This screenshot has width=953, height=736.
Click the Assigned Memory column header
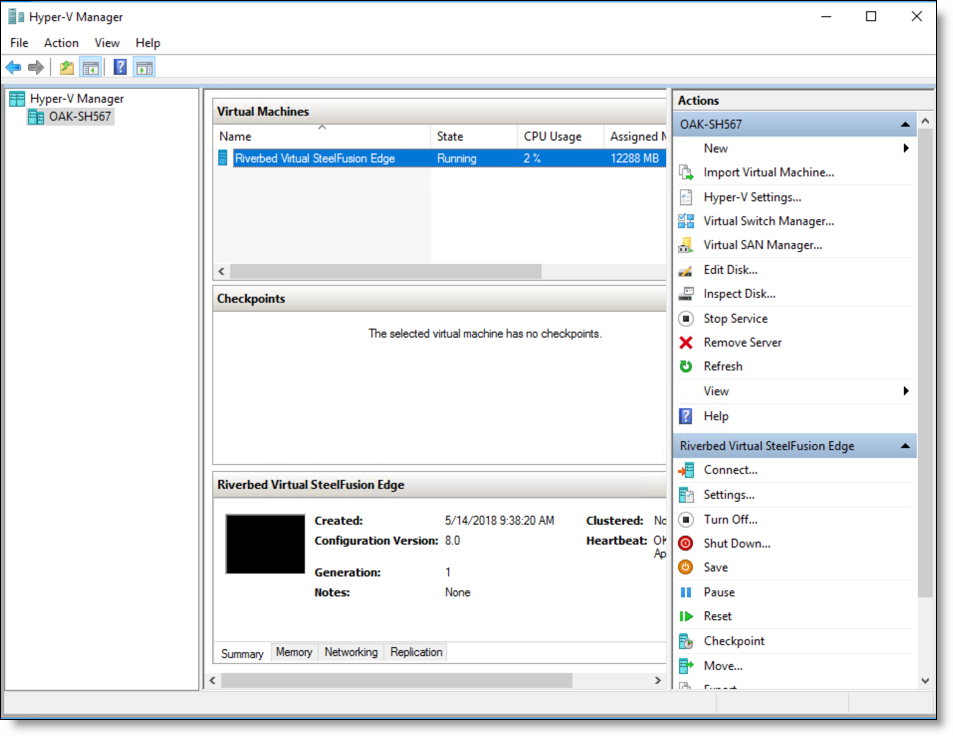pyautogui.click(x=636, y=136)
